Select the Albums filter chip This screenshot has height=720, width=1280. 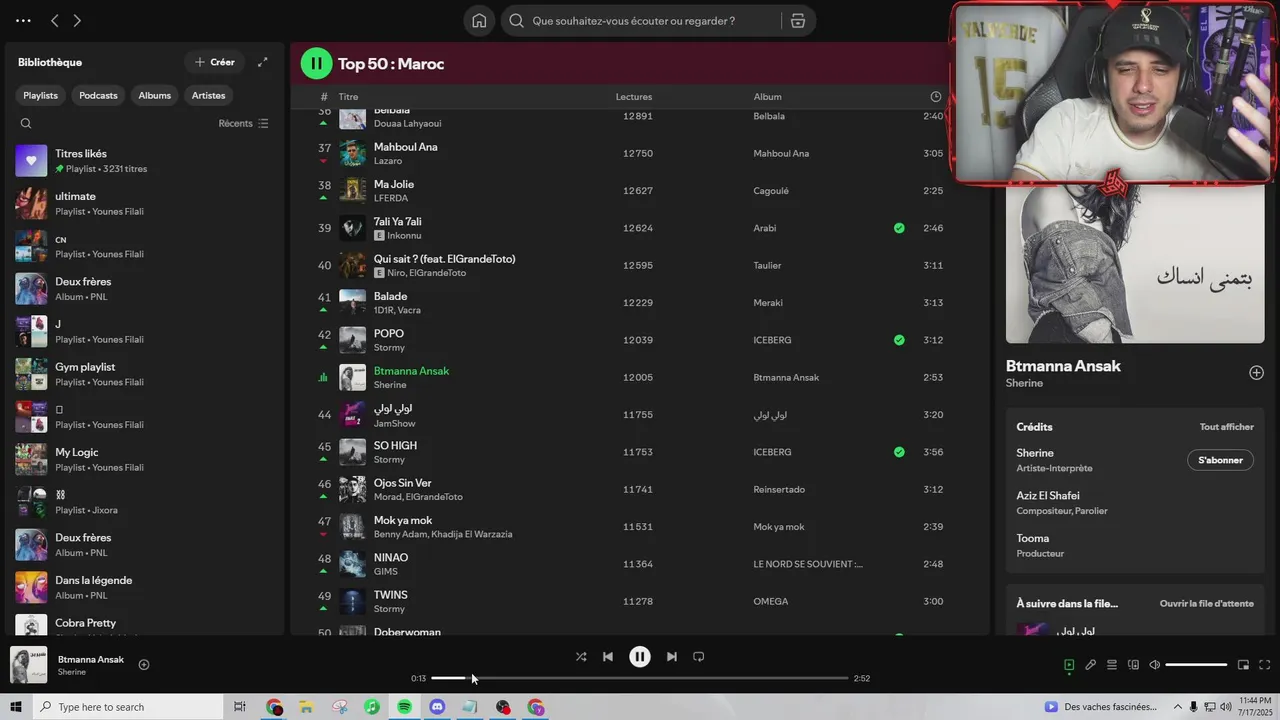click(x=155, y=95)
